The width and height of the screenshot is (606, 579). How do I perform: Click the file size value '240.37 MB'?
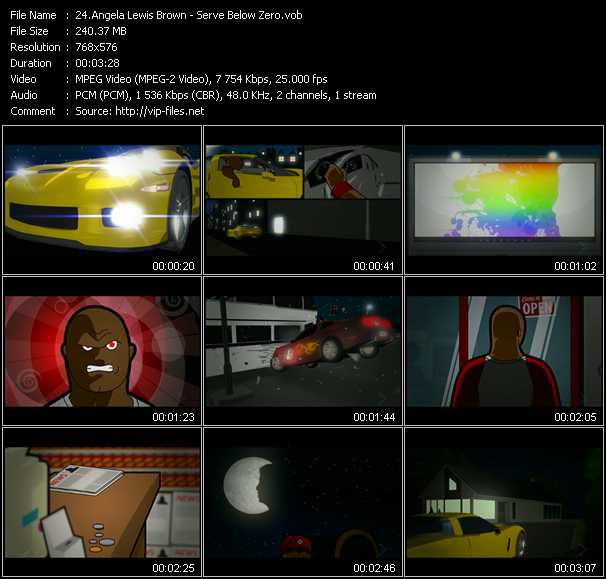[101, 31]
